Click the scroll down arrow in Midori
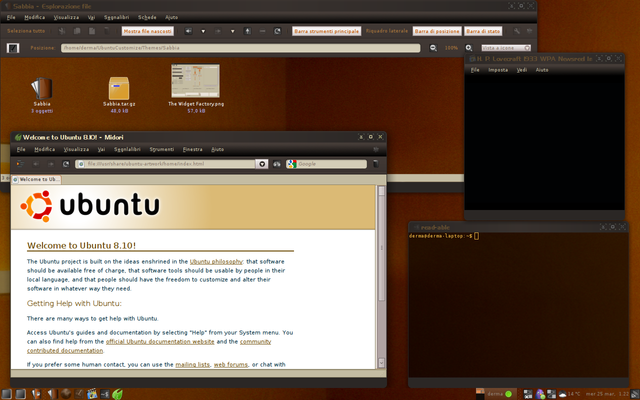Image resolution: width=640 pixels, height=400 pixels. tap(382, 362)
